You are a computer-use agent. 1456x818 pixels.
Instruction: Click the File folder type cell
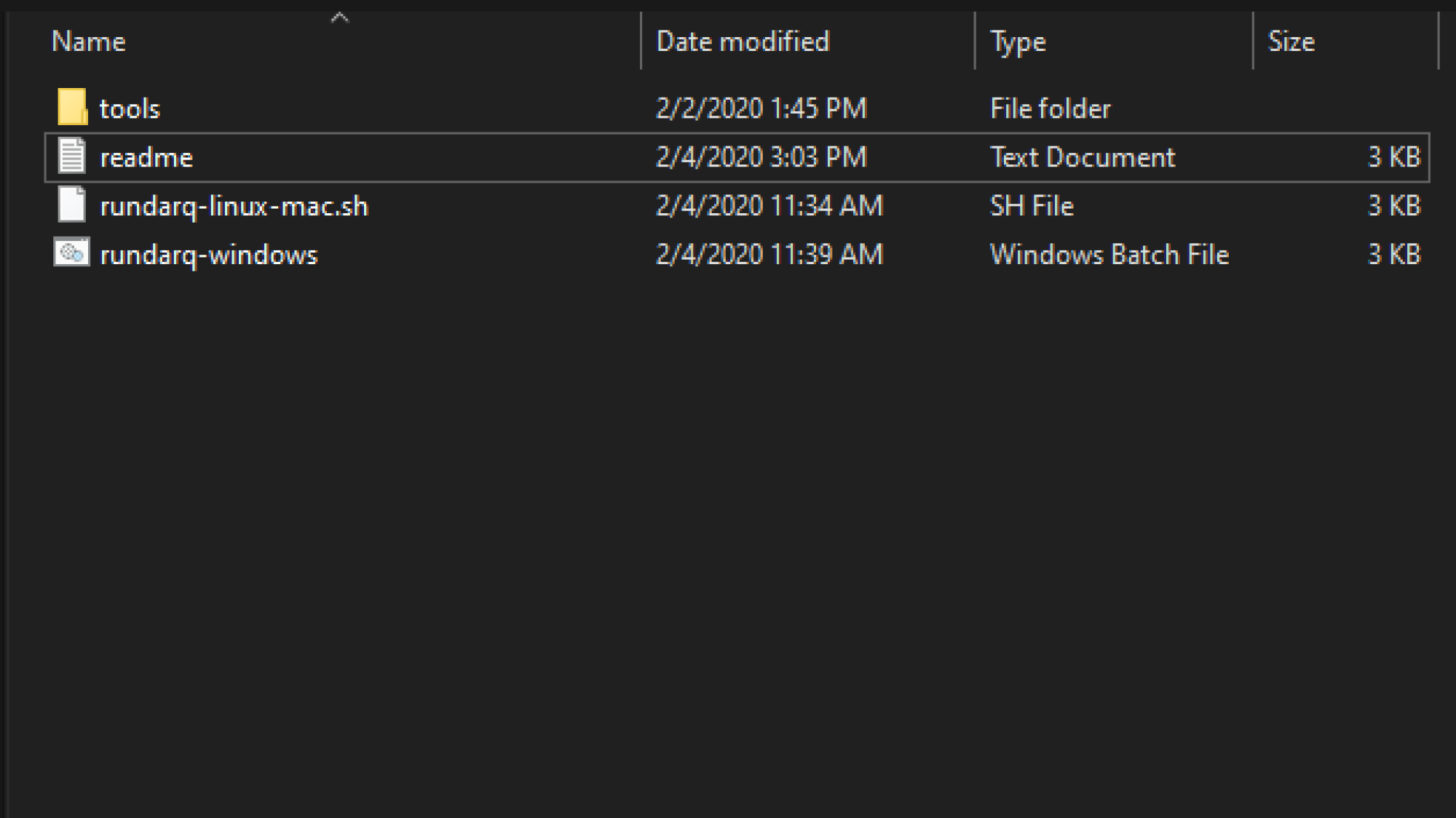(1051, 109)
